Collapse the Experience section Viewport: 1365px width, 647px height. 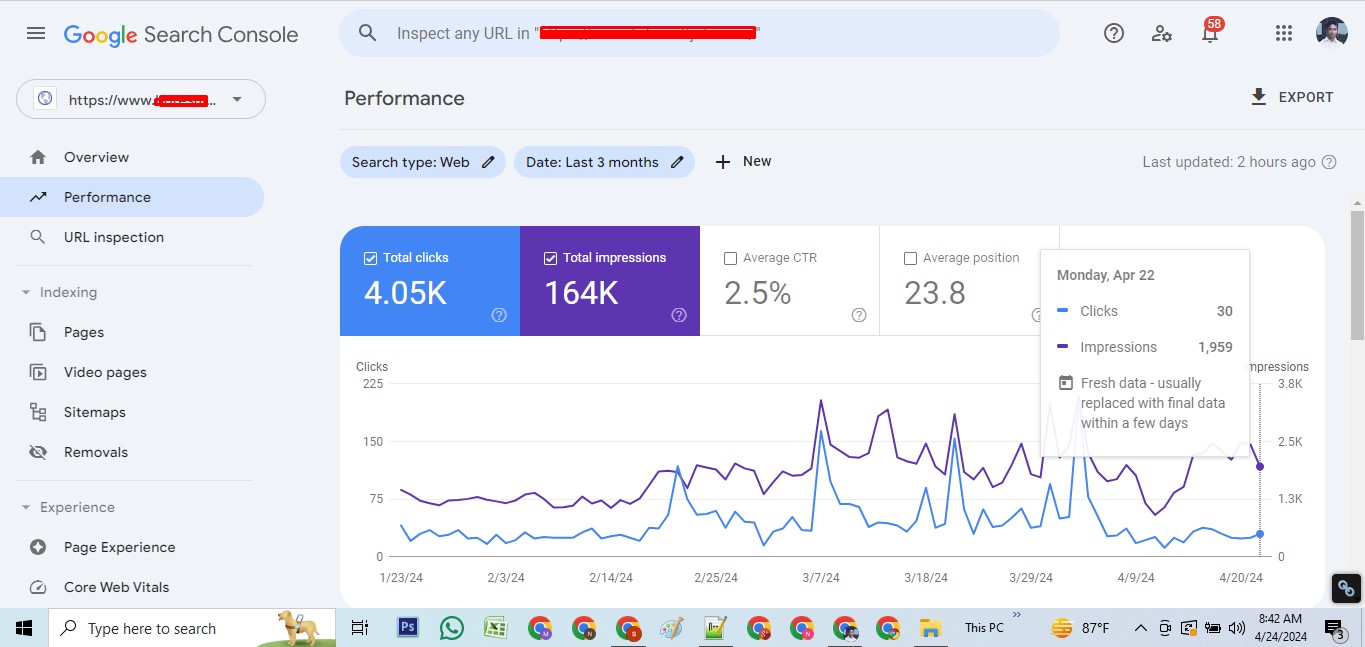25,507
